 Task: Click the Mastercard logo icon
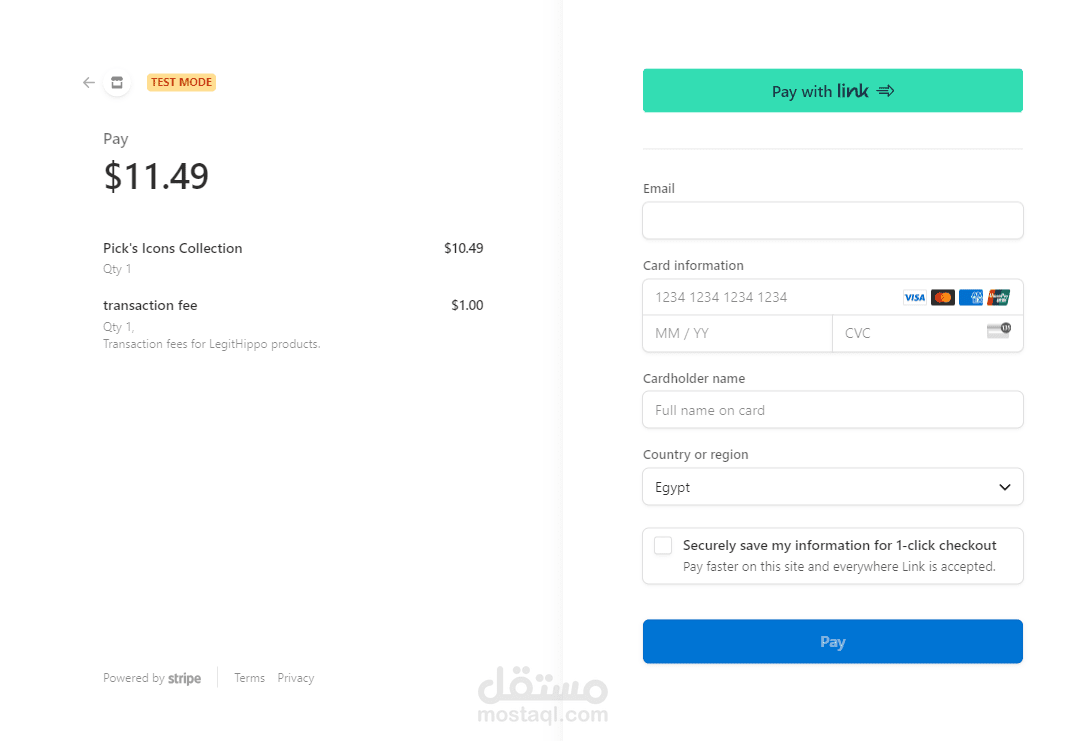coord(942,297)
